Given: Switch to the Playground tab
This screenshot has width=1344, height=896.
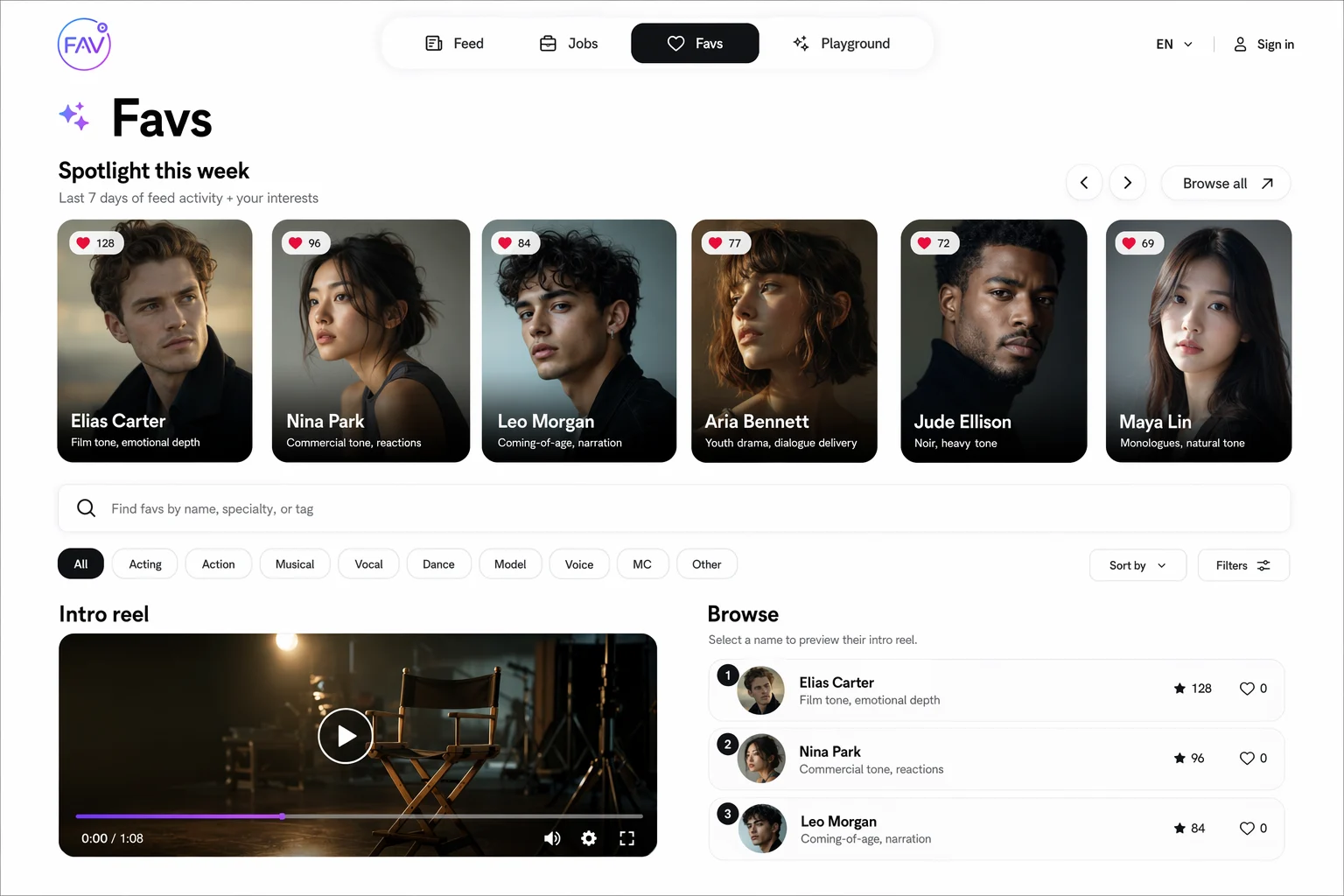Looking at the screenshot, I should tap(841, 43).
